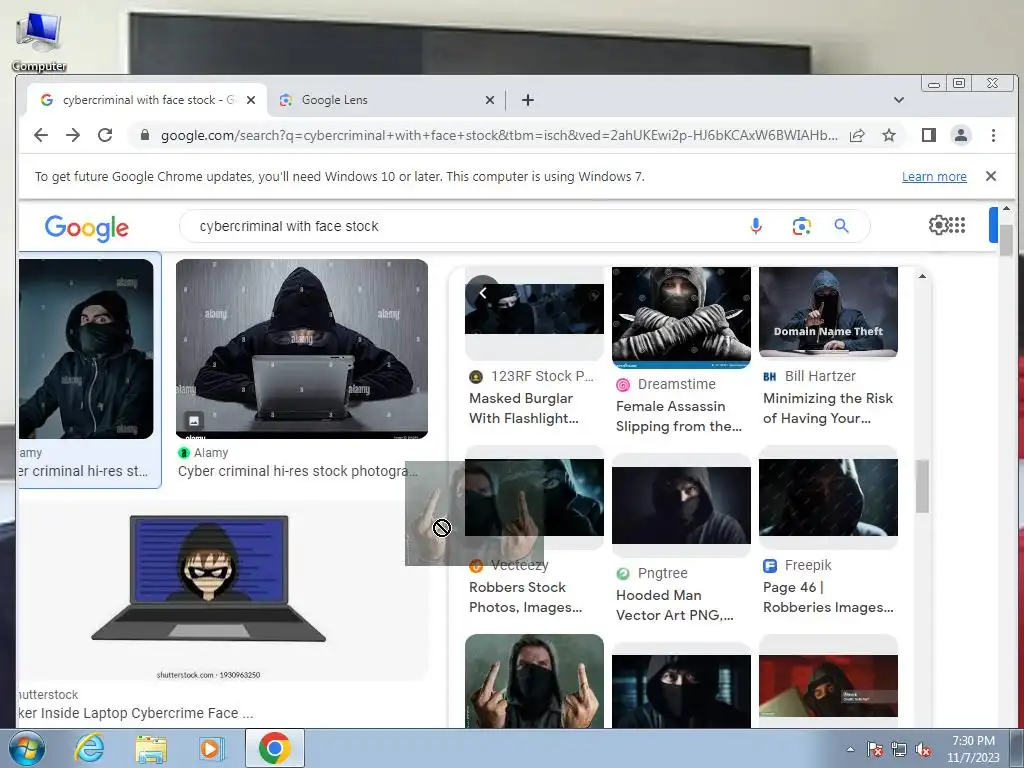Select the Domain Name Theft thumbnail
Image resolution: width=1024 pixels, height=768 pixels.
pyautogui.click(x=828, y=312)
